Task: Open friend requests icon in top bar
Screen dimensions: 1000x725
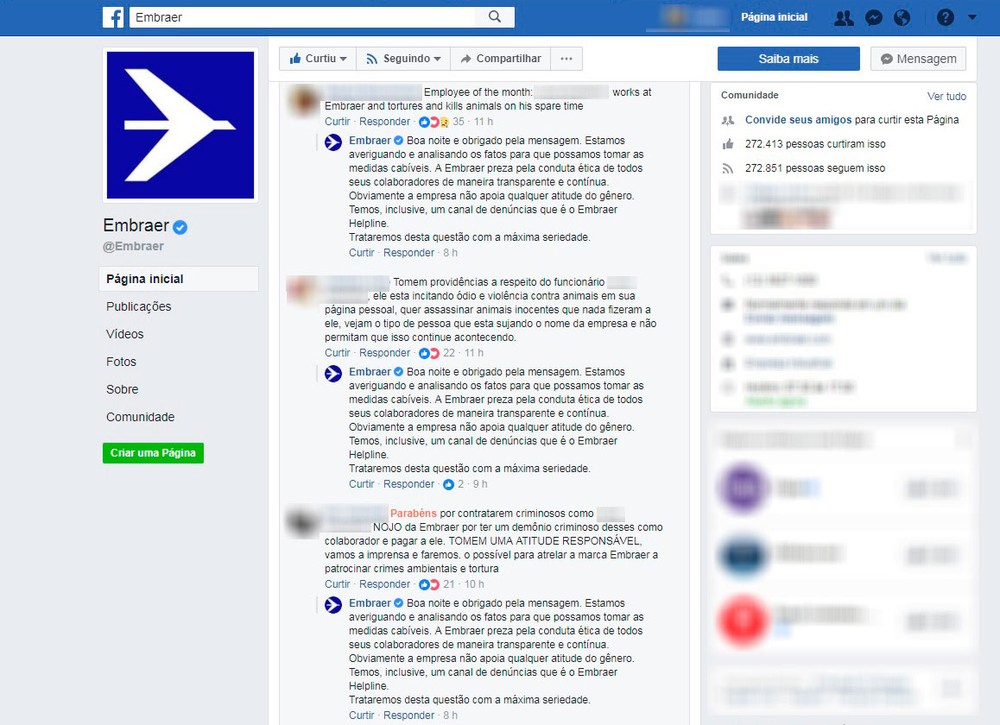Action: point(844,18)
